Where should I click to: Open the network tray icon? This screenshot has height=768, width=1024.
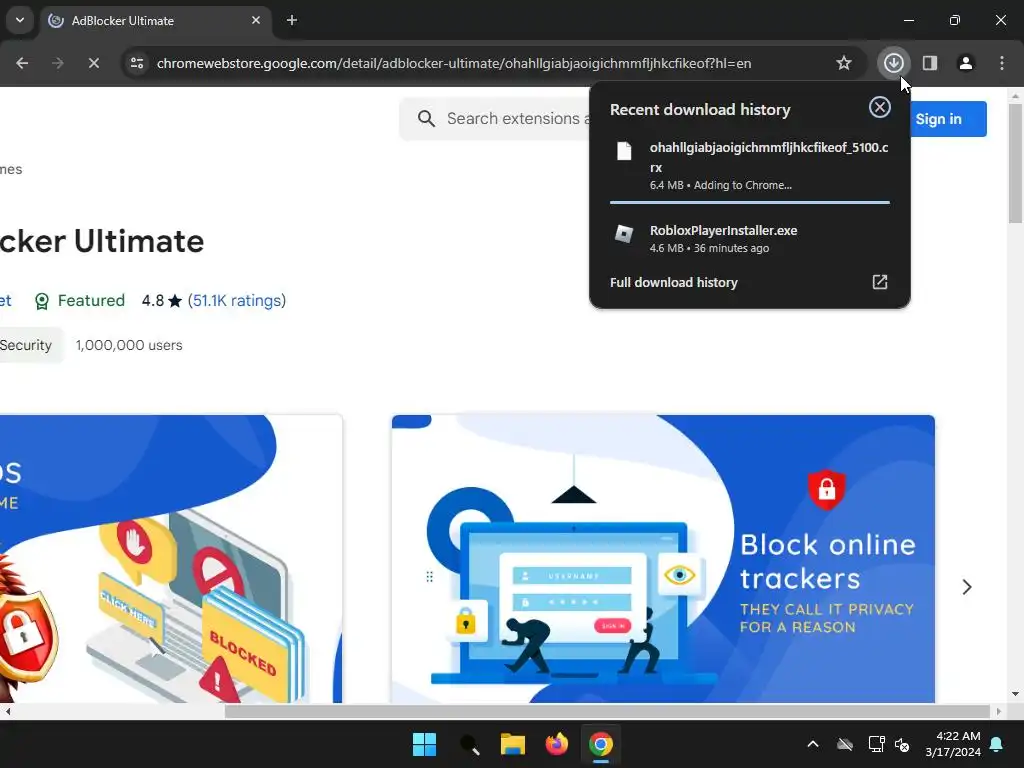pos(876,744)
